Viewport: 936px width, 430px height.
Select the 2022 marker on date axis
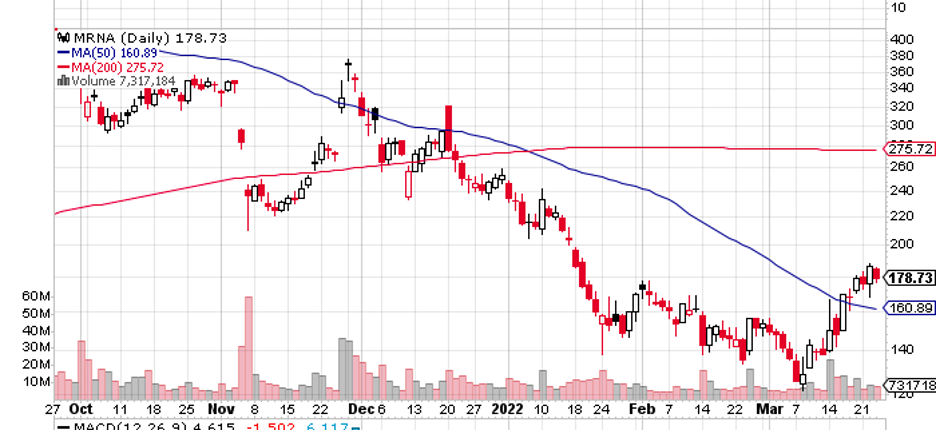point(508,410)
